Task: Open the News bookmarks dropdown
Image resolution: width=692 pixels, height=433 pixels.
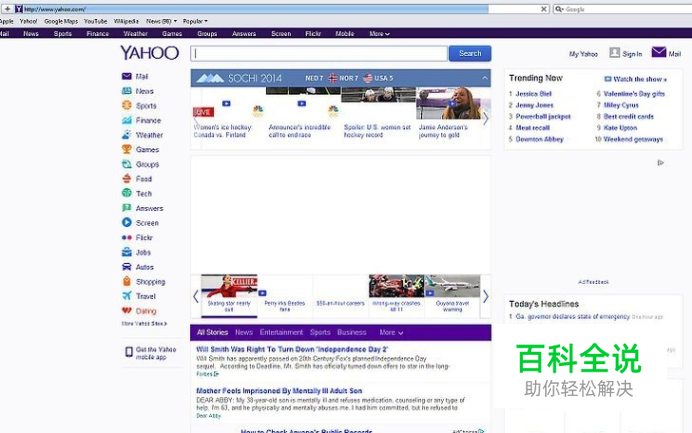Action: pos(162,21)
